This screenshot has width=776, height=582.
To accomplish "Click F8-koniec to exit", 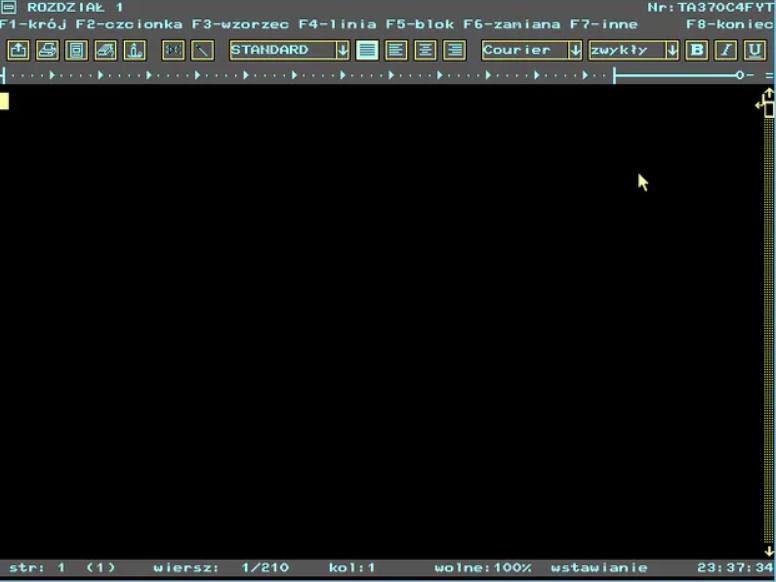I will pos(729,23).
